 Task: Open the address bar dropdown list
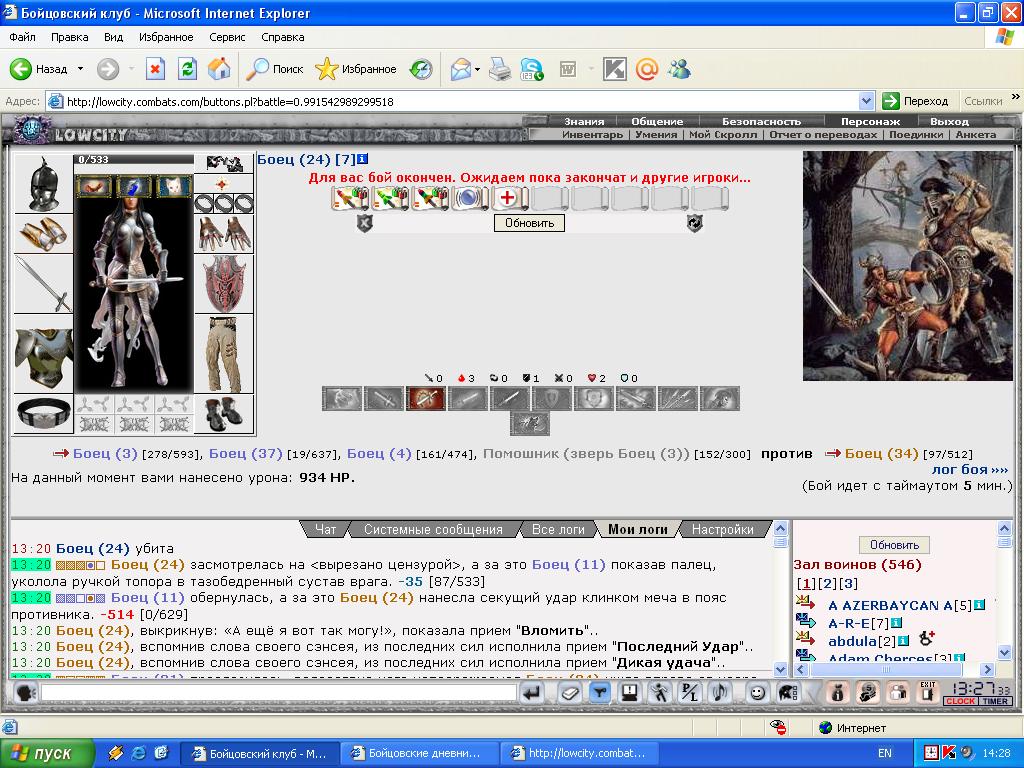click(x=866, y=101)
